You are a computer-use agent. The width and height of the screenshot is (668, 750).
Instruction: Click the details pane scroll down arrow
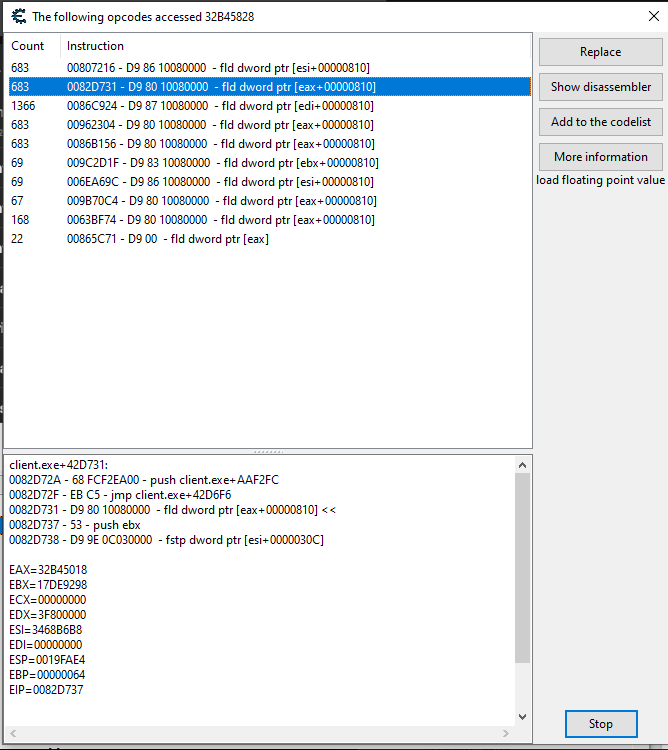(523, 717)
